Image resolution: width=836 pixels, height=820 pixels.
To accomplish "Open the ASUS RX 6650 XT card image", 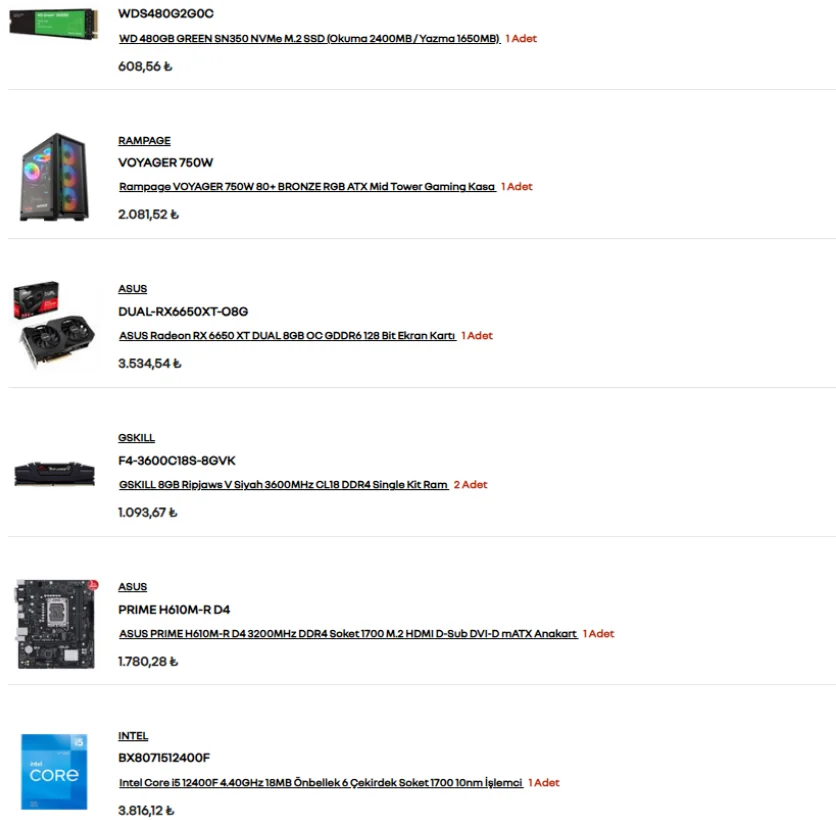I will (54, 325).
